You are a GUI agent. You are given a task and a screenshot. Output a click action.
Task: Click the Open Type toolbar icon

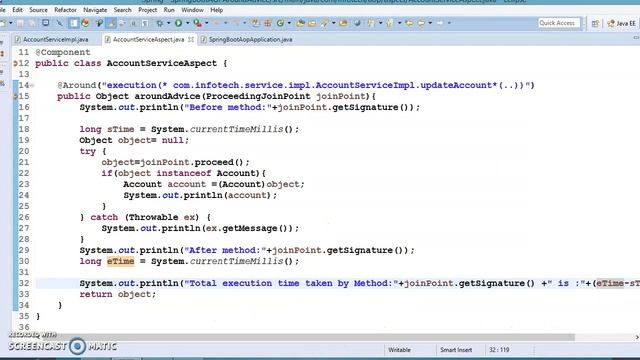pos(300,23)
